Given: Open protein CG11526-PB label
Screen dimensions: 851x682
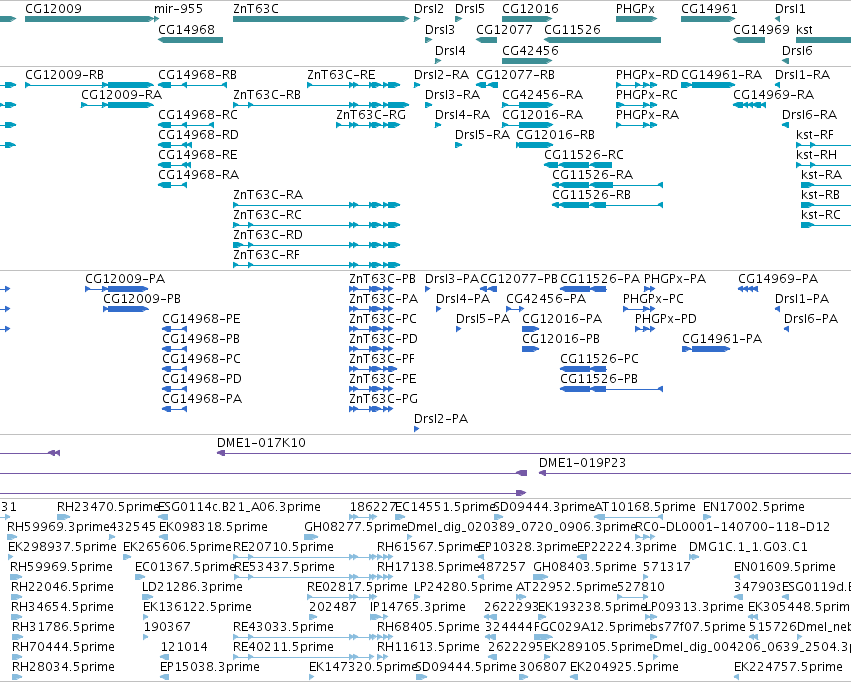Looking at the screenshot, I should pos(599,379).
